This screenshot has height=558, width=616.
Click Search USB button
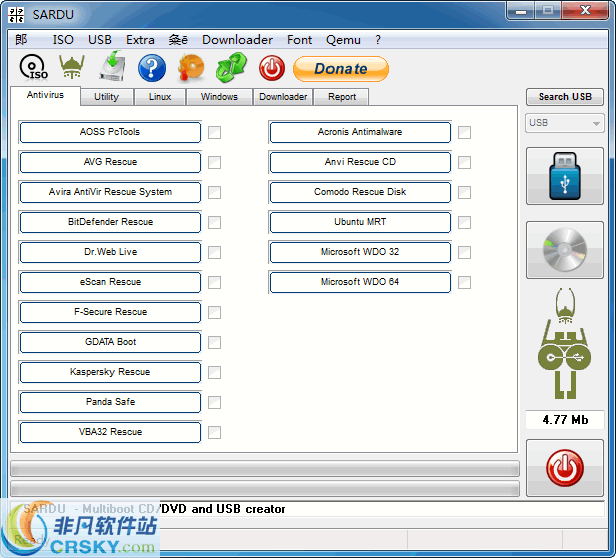[x=565, y=97]
